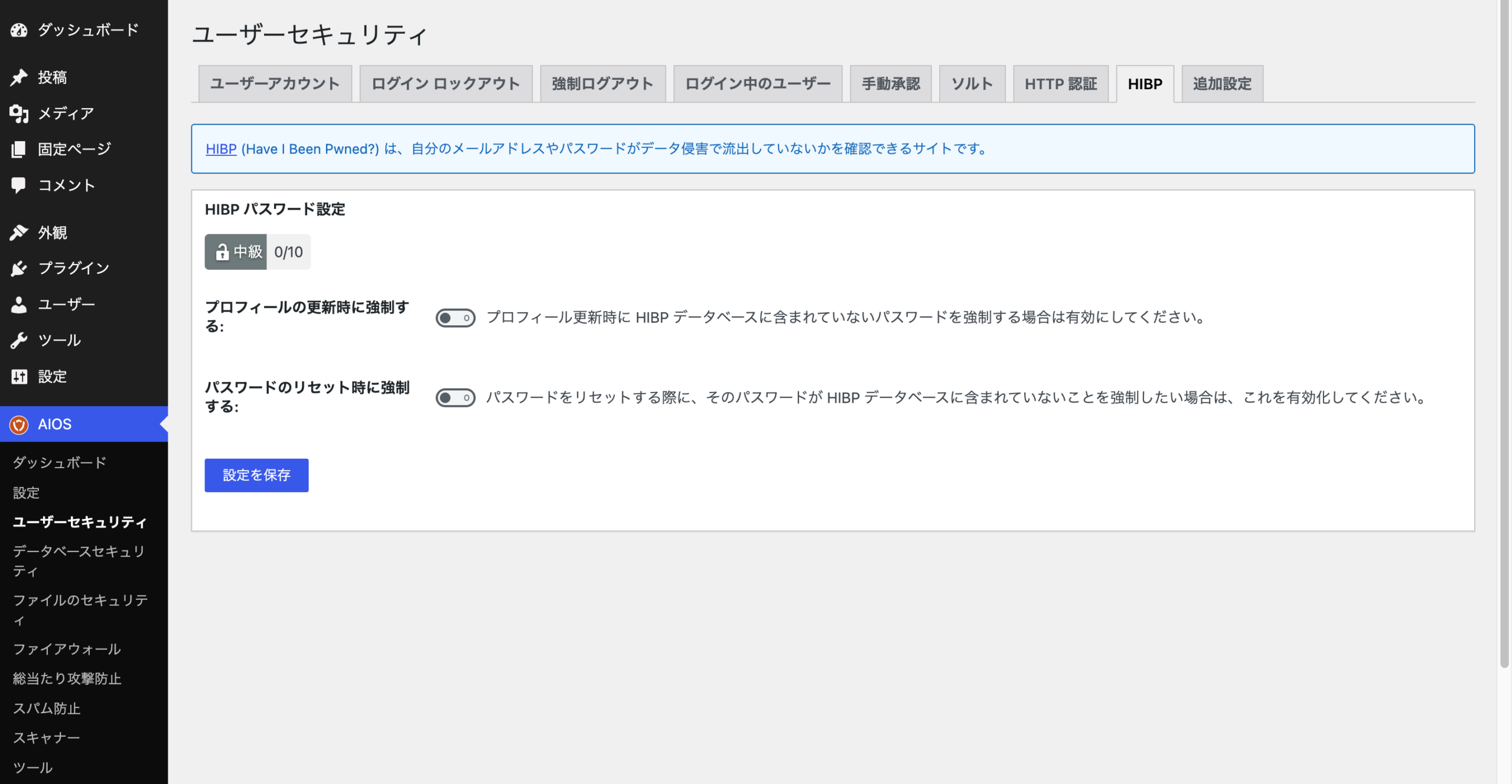
Task: Click the 中級 lock badge icon
Action: (x=222, y=252)
